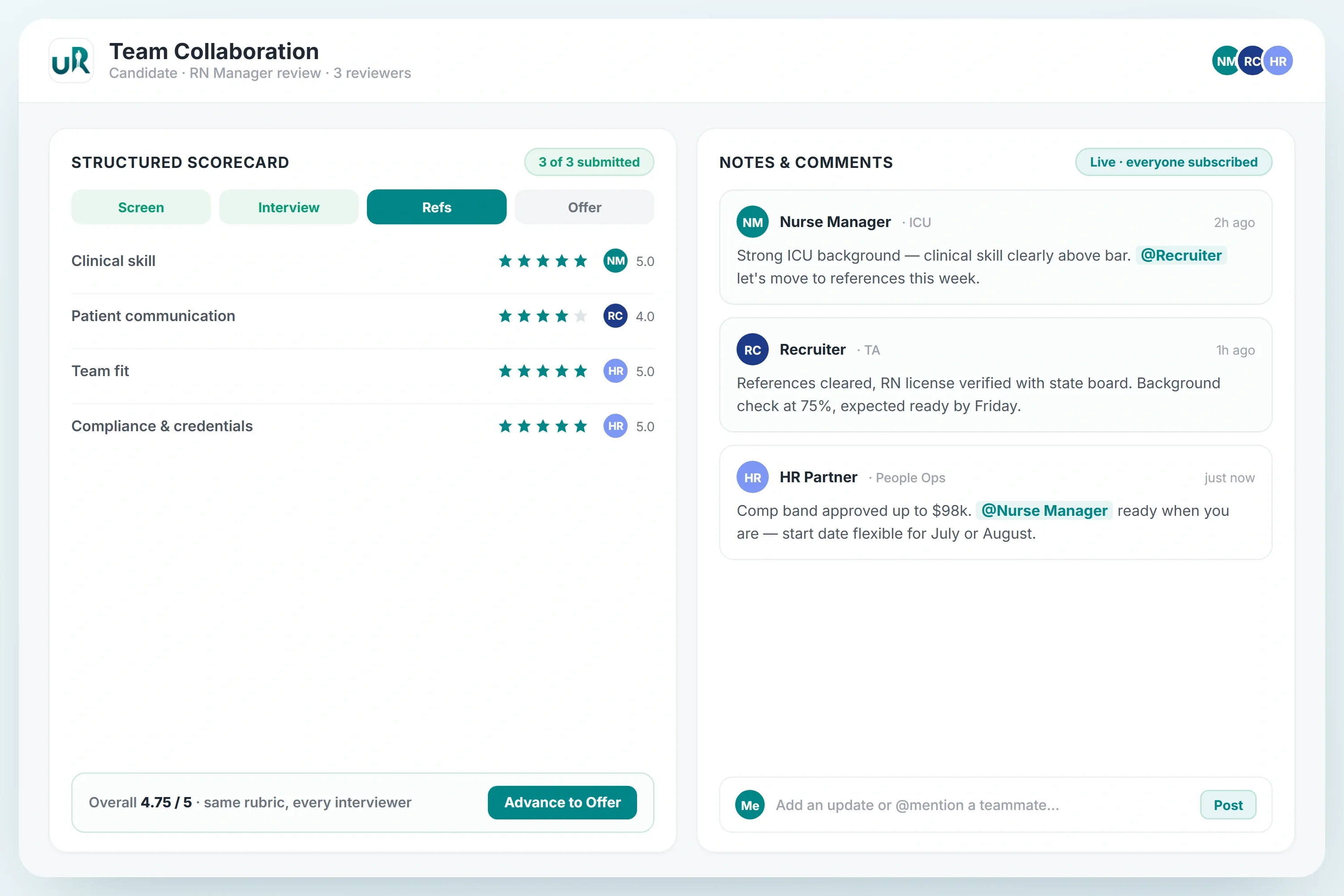Click Compliance & credentials star rating
This screenshot has width=1344, height=896.
point(543,426)
